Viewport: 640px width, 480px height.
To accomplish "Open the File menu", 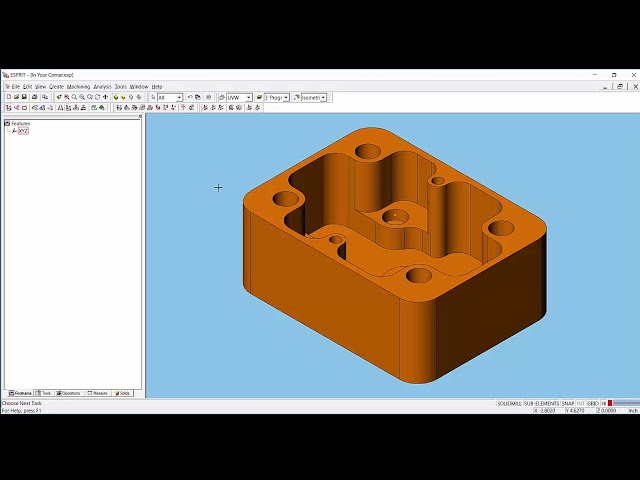I will tap(16, 87).
